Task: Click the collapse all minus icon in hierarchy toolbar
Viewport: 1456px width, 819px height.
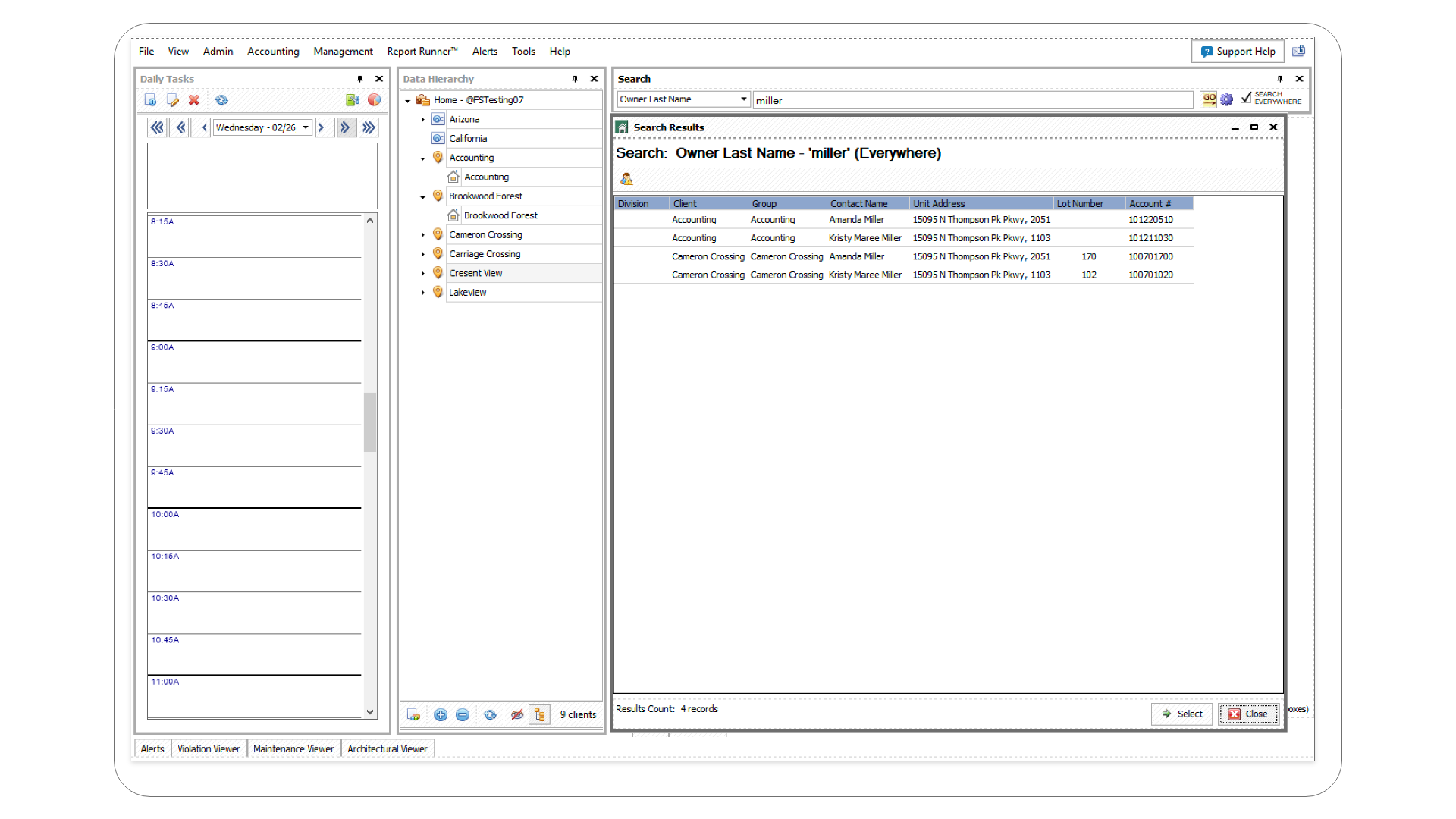Action: click(463, 714)
